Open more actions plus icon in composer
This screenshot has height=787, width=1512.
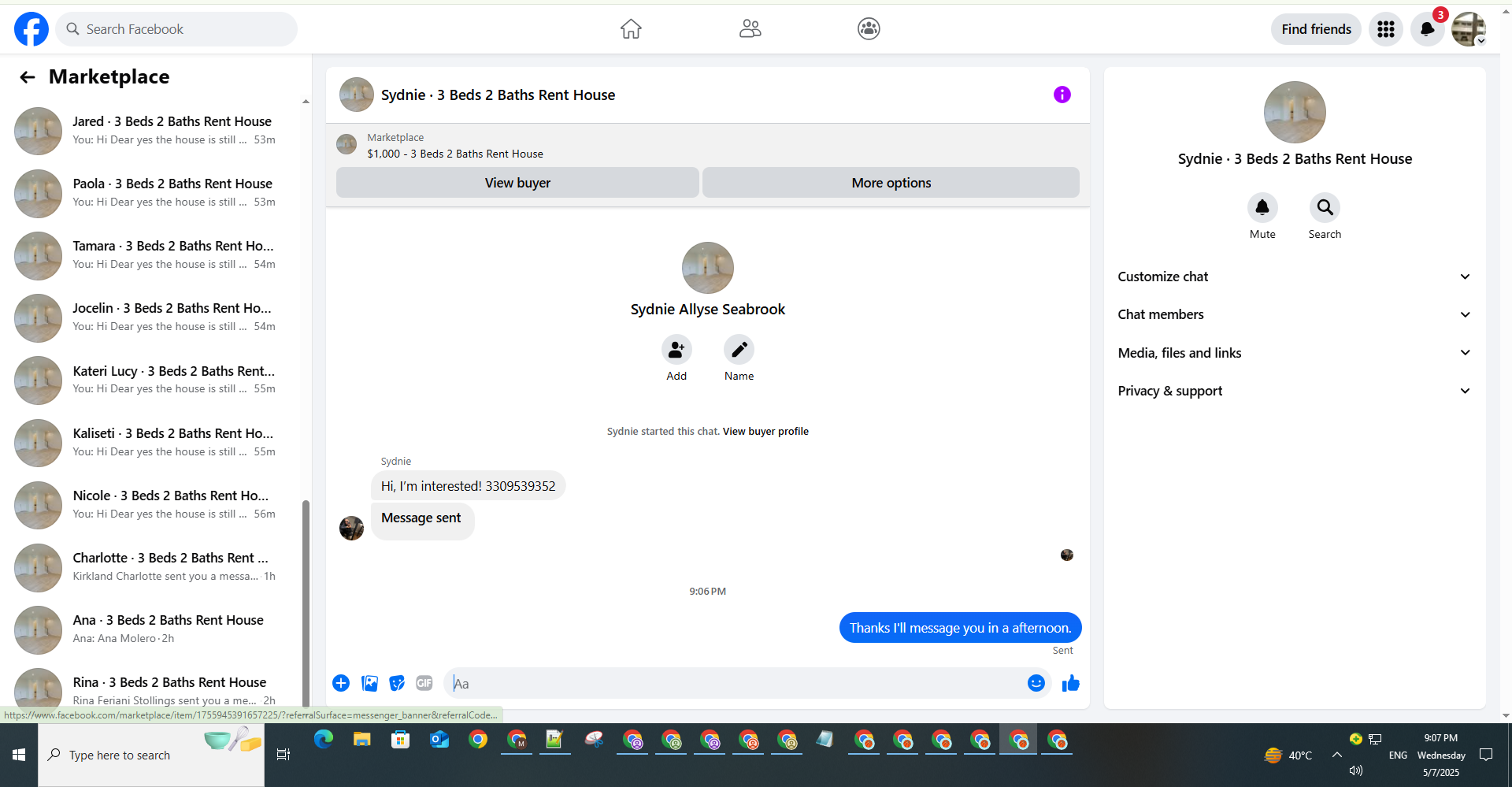coord(341,683)
